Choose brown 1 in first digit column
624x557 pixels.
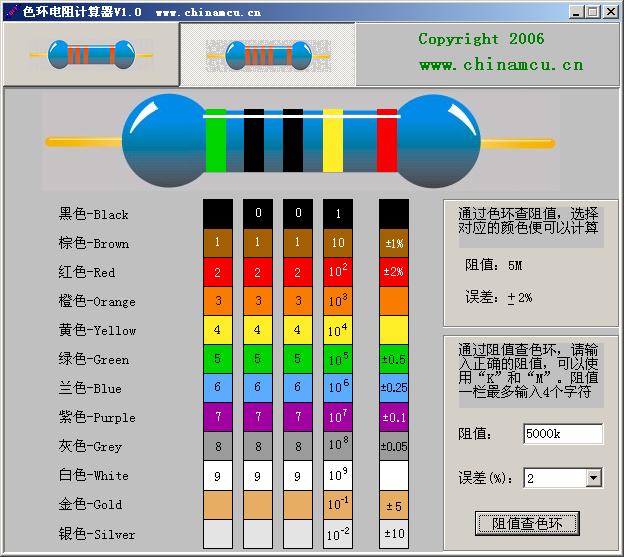pos(218,242)
